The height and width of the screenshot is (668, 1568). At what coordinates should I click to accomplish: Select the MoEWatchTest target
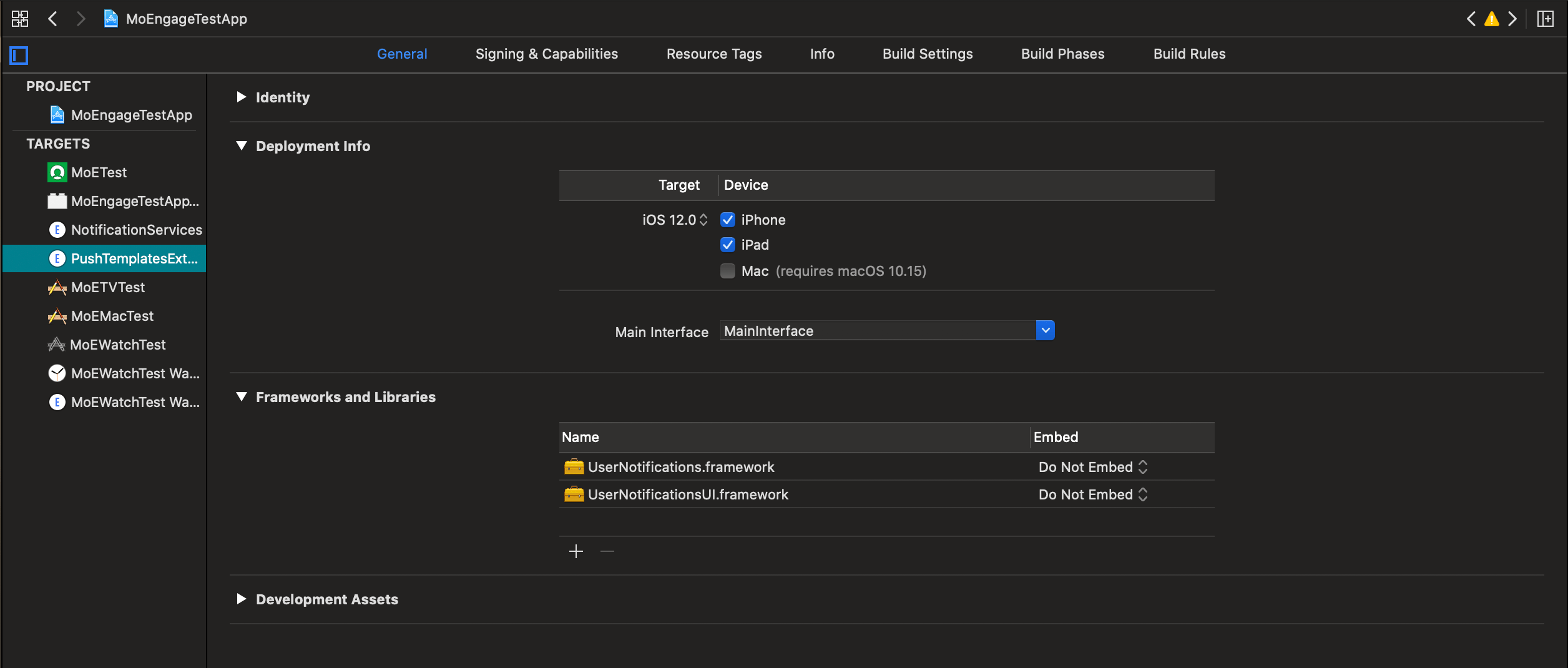107,345
